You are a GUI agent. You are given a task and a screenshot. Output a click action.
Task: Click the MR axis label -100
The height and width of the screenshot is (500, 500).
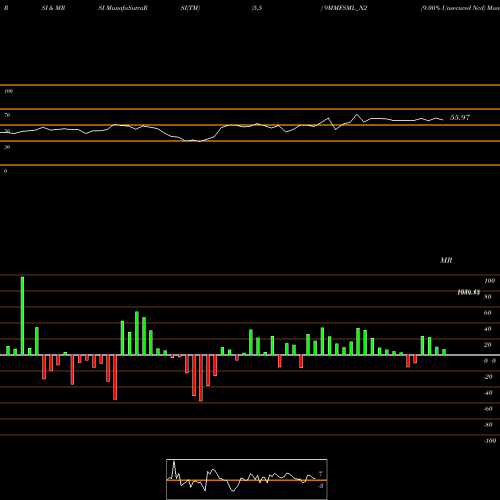[490, 441]
